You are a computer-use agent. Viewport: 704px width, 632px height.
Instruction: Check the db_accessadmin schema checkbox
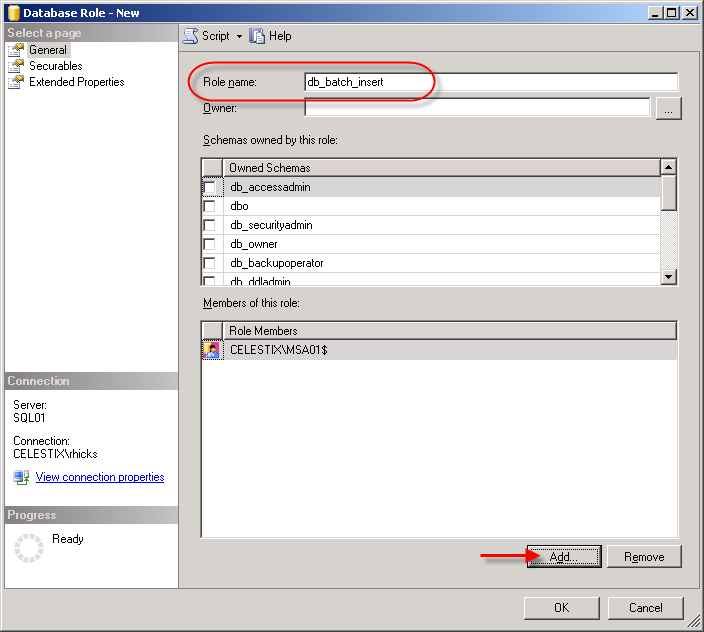[x=210, y=187]
